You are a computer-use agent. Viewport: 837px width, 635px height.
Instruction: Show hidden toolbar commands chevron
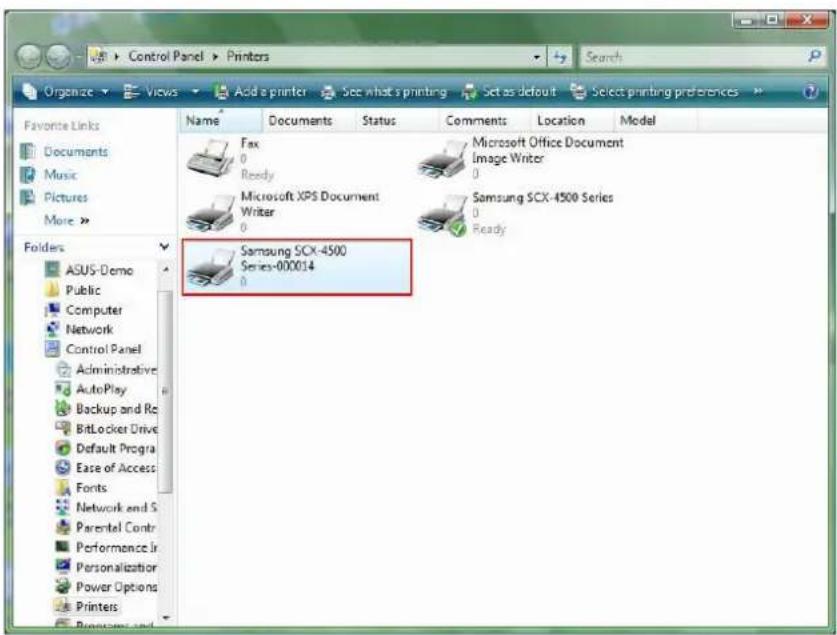[x=758, y=92]
